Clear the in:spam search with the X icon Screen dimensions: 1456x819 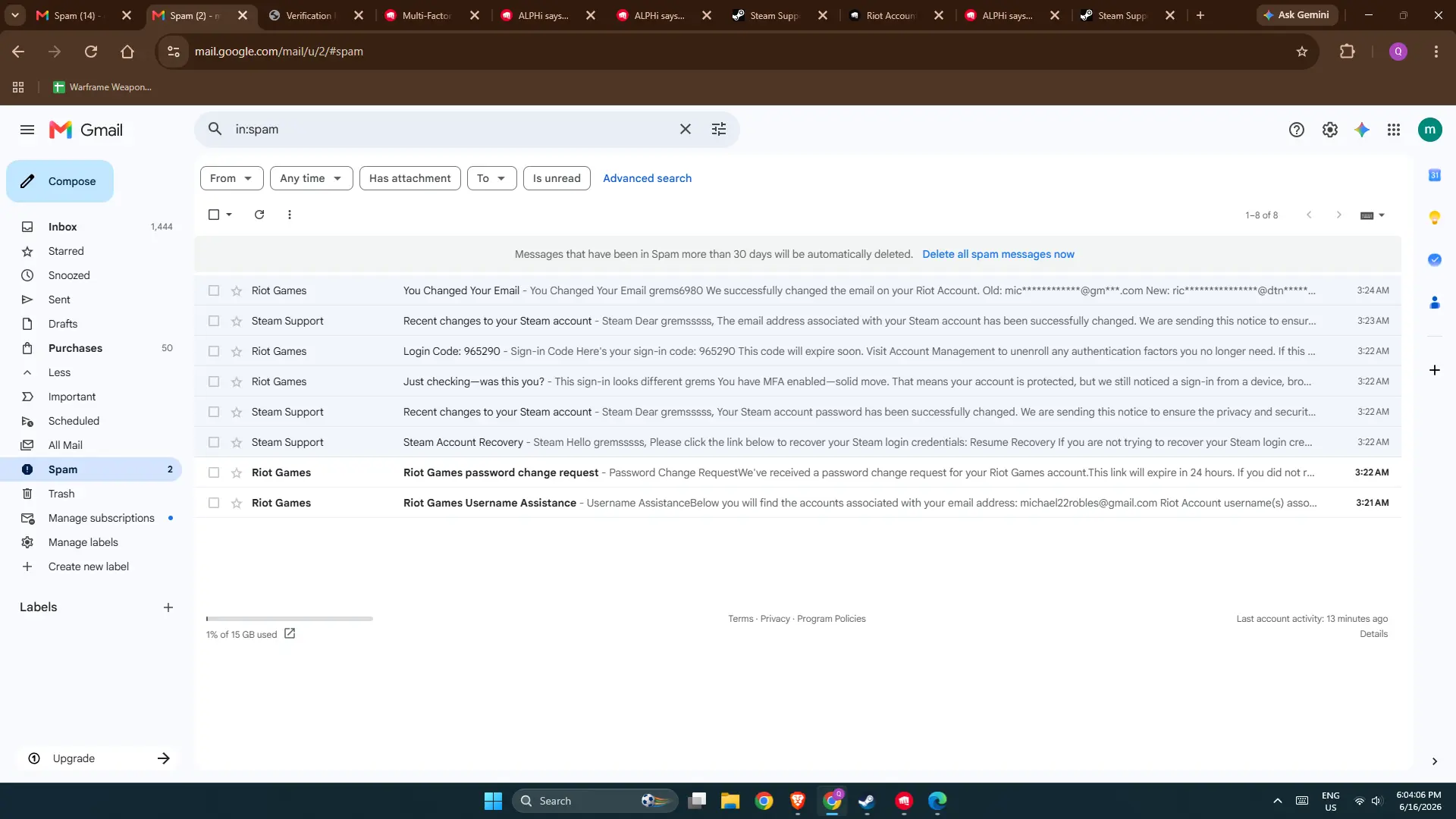tap(686, 129)
